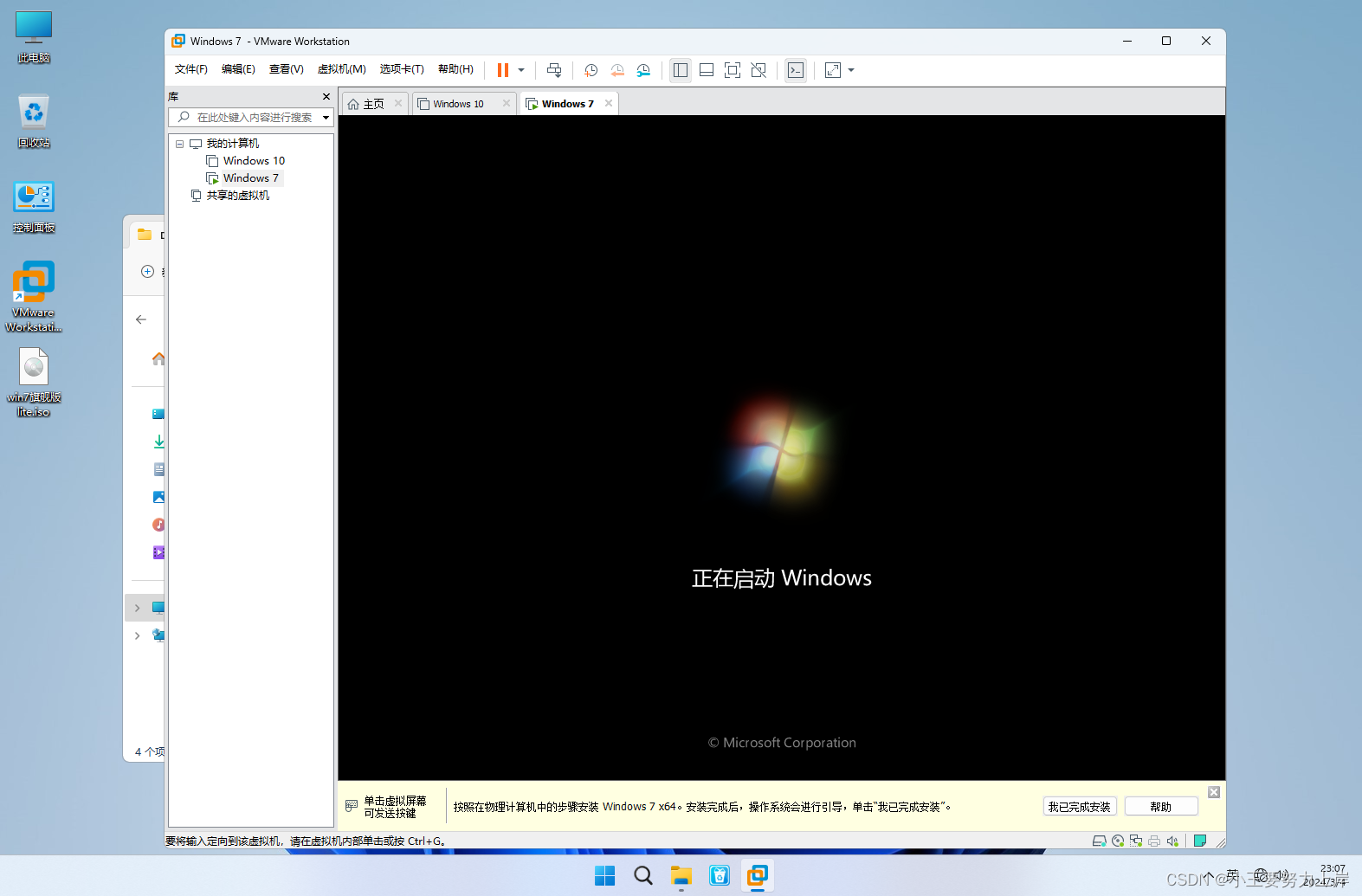Open the 文件(F) menu
Viewport: 1362px width, 896px height.
[191, 69]
